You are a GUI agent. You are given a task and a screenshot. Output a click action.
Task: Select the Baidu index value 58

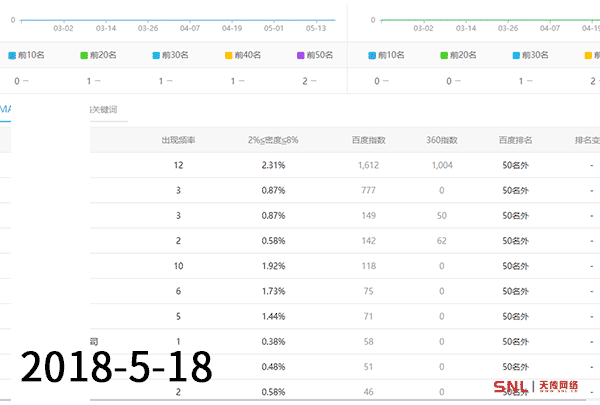368,341
